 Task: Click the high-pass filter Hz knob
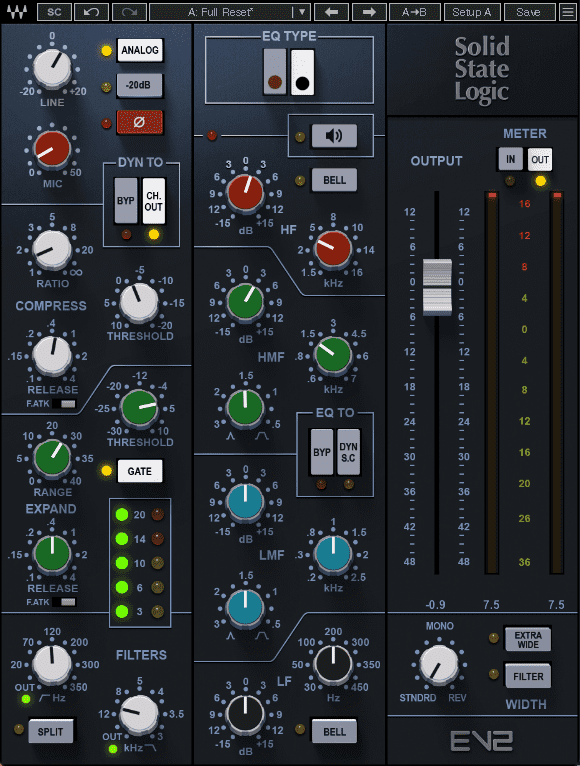[52, 664]
